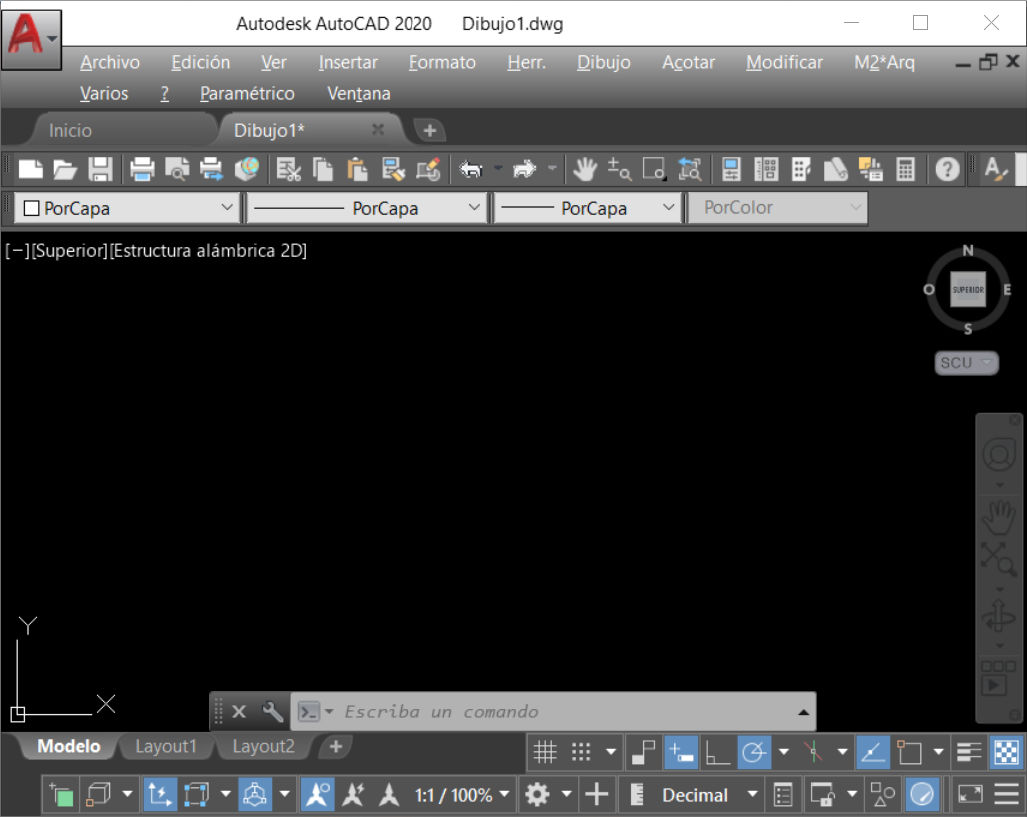This screenshot has width=1027, height=817.
Task: Click the Open folder icon
Action: coord(65,169)
